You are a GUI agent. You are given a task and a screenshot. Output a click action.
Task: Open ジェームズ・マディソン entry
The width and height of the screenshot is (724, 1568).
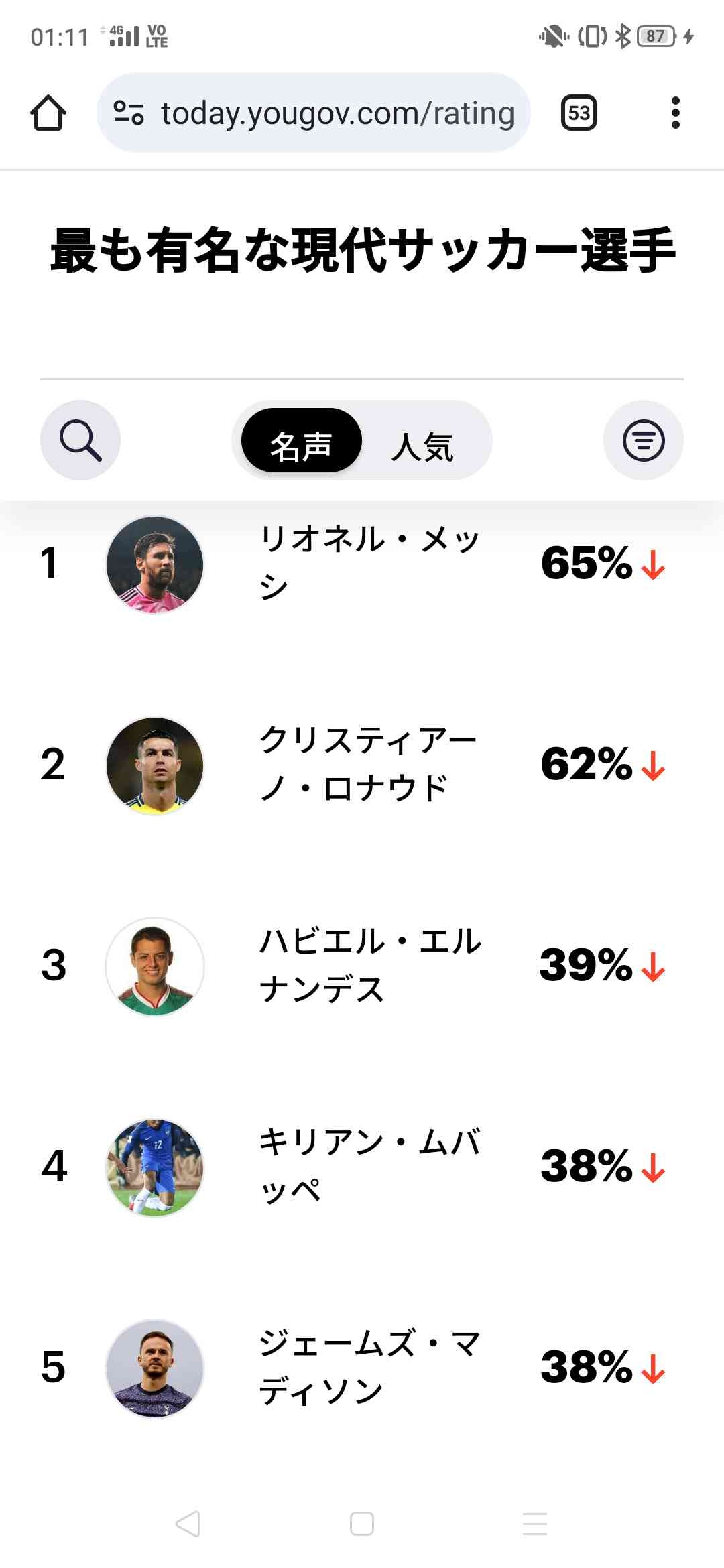369,1367
